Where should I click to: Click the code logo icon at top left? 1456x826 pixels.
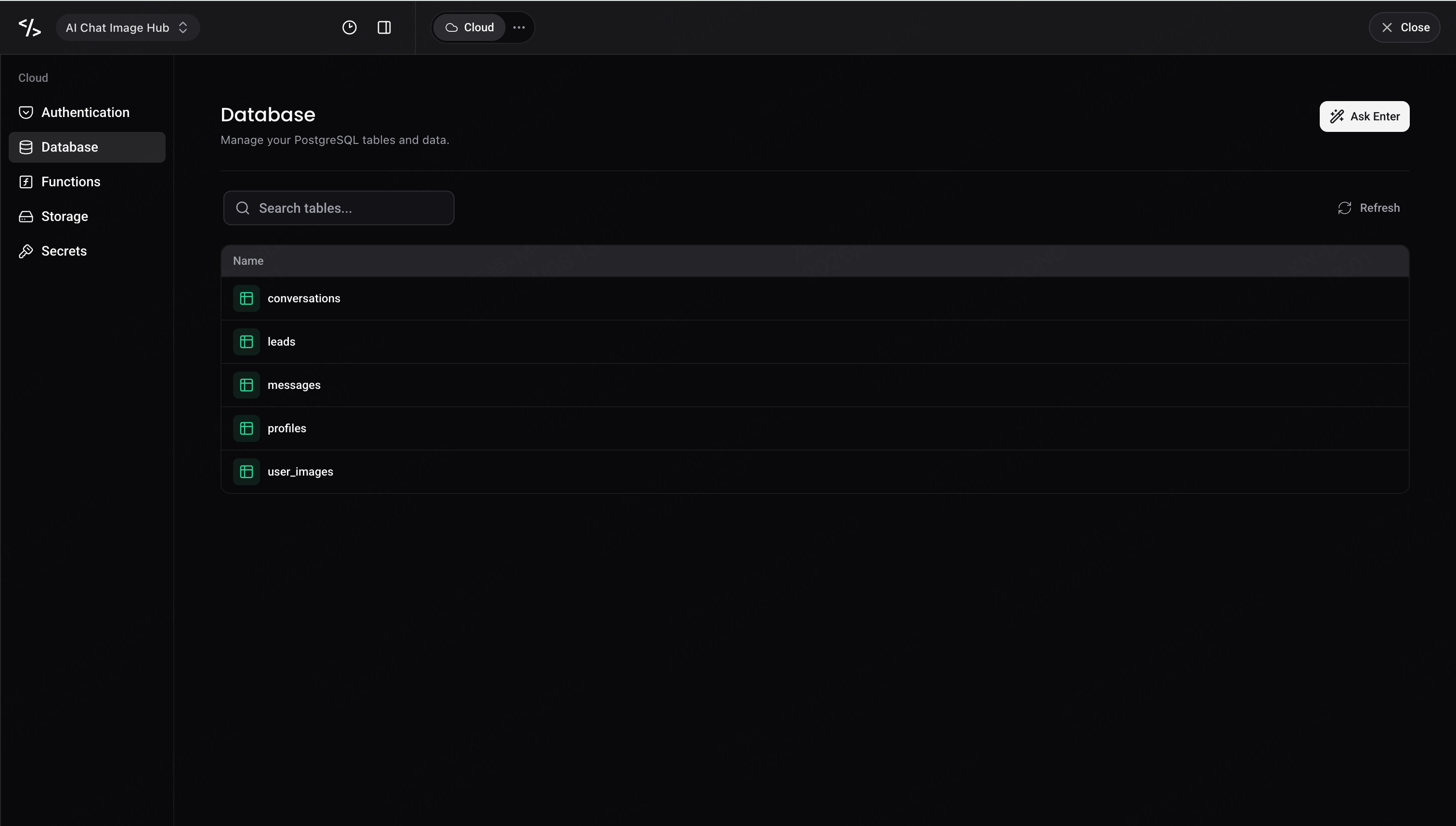[x=29, y=27]
